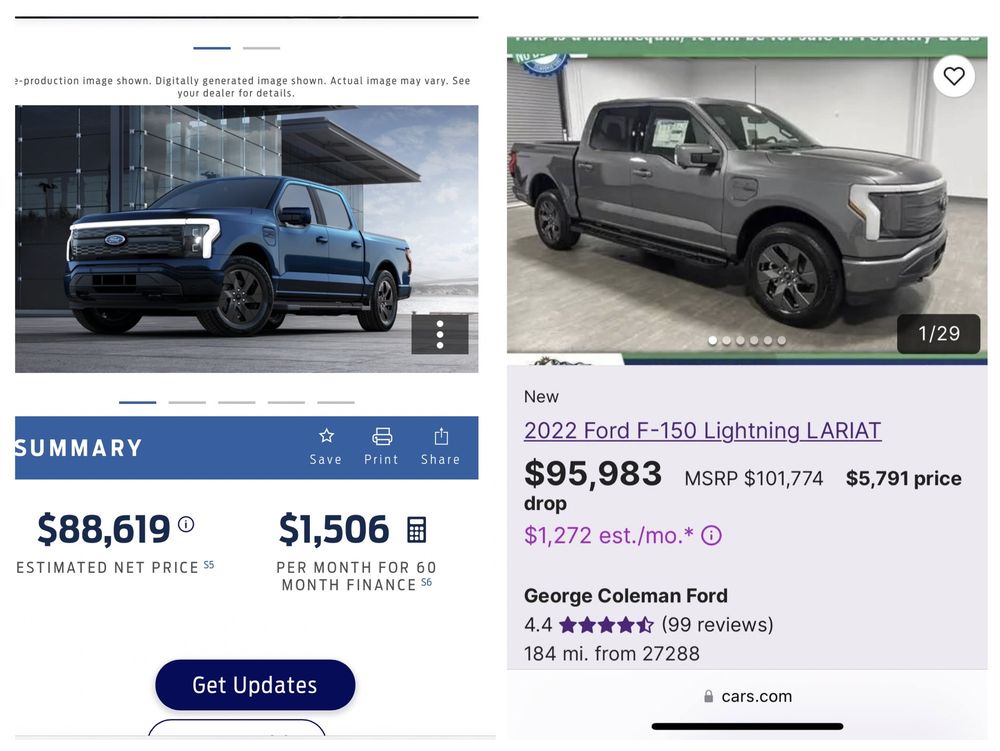Image resolution: width=1000 pixels, height=751 pixels.
Task: Open the 2022 Ford F-150 Lightning LARIAT listing link
Action: [x=702, y=430]
